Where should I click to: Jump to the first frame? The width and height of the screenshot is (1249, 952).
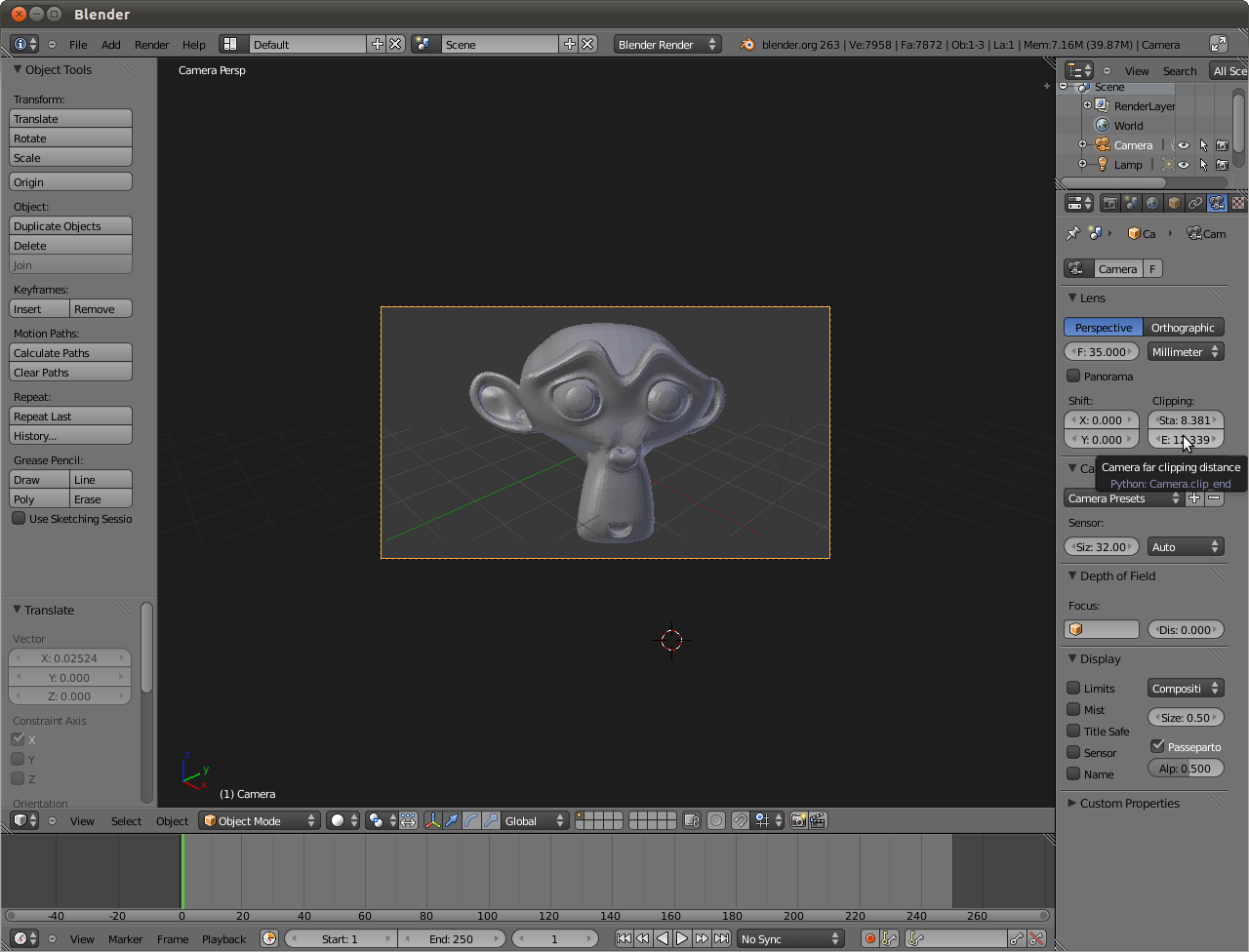(x=624, y=938)
